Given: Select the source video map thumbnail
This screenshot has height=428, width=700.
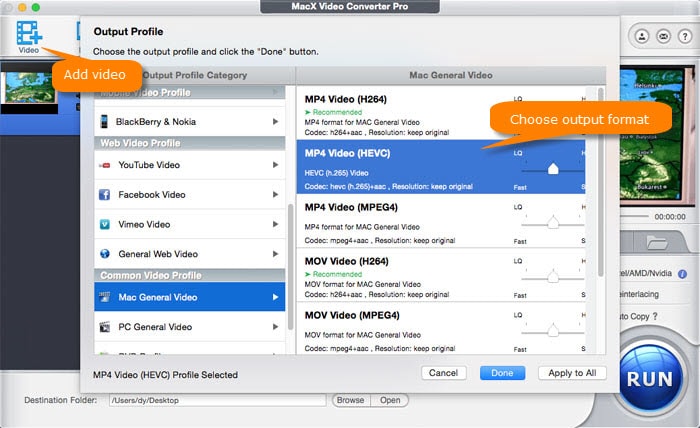Looking at the screenshot, I should tap(29, 87).
